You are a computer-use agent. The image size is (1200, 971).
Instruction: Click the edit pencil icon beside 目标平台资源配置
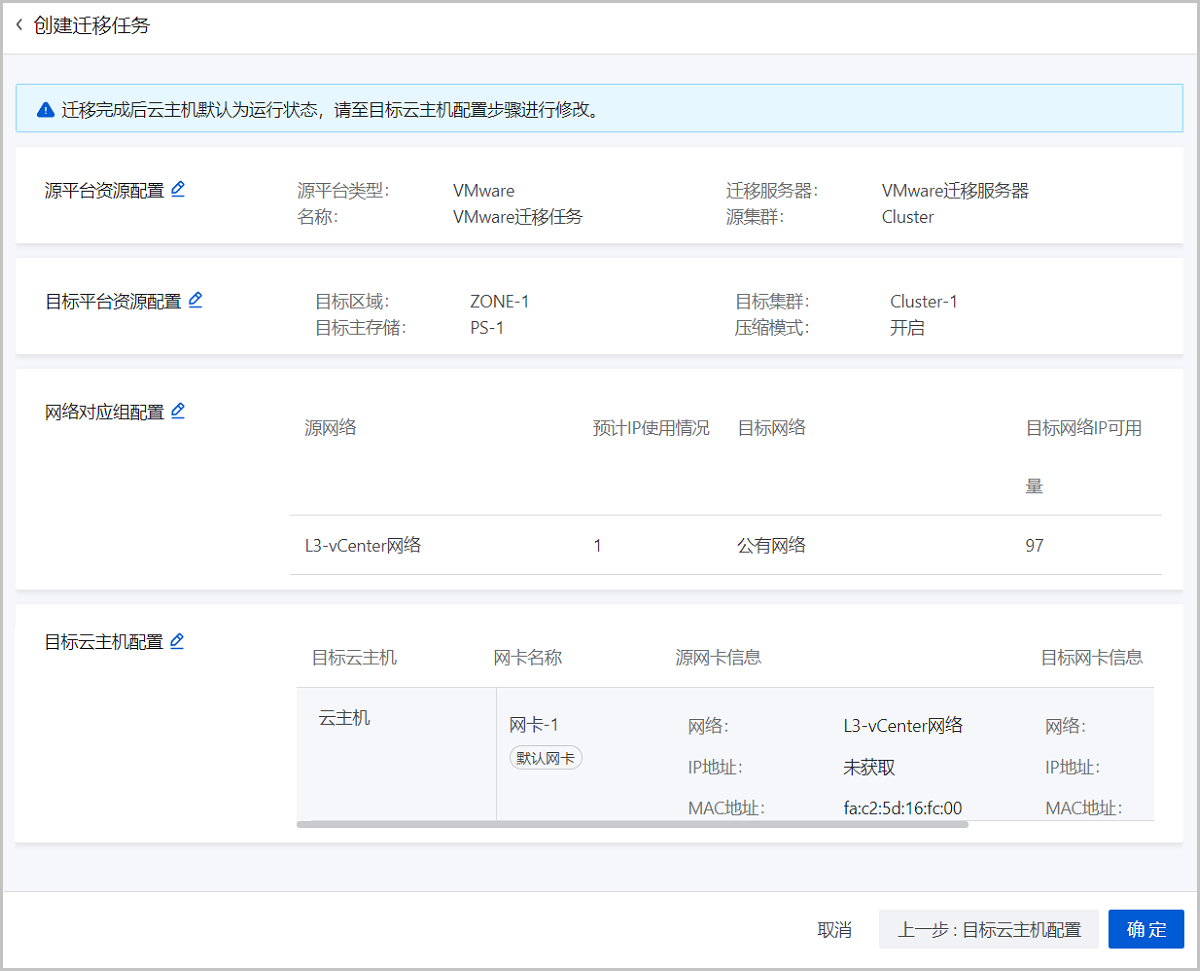tap(195, 299)
